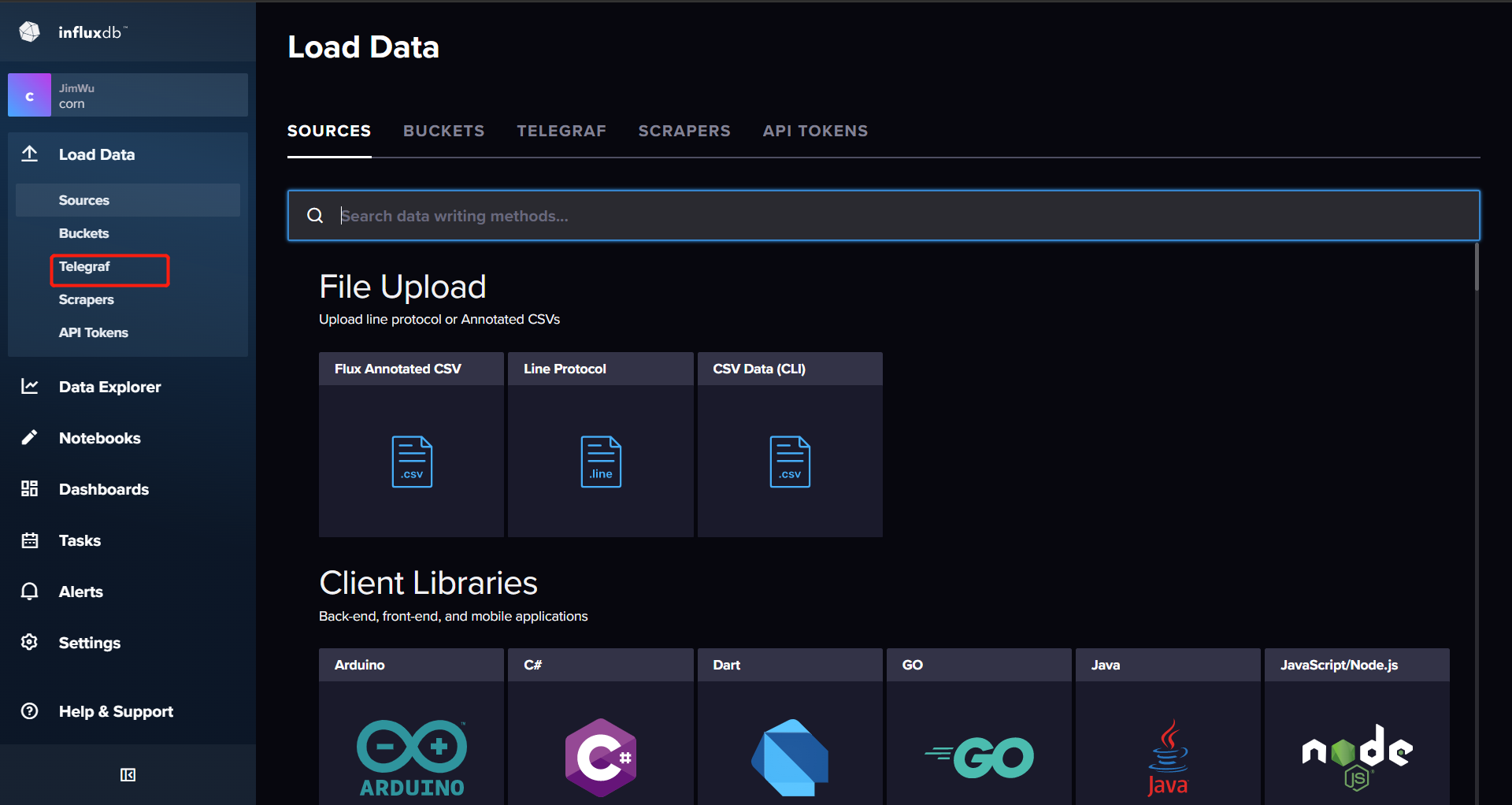This screenshot has width=1512, height=805.
Task: Click the search magnifier icon
Action: tap(315, 215)
